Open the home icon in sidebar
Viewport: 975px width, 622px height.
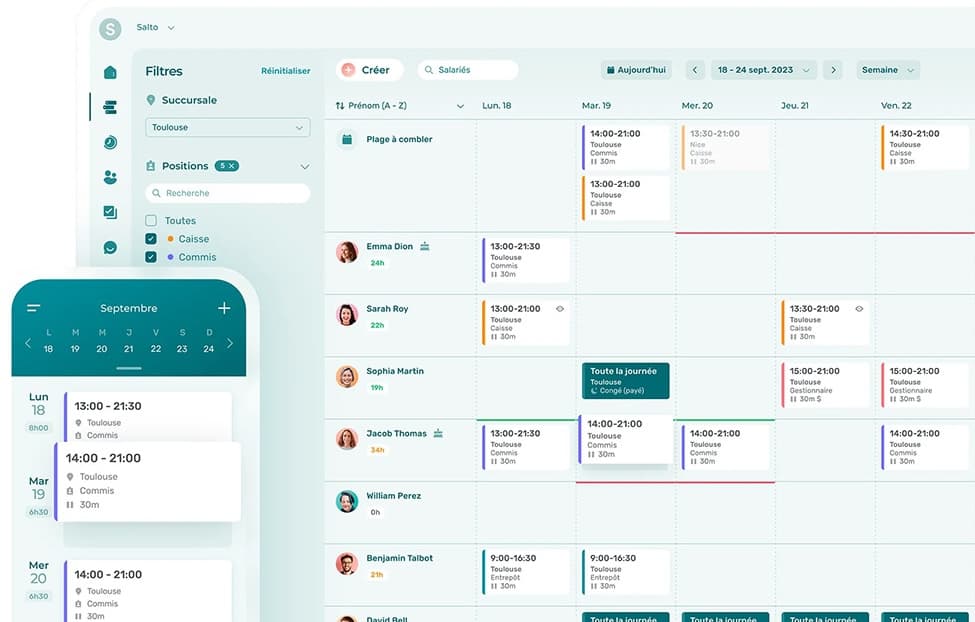(110, 72)
